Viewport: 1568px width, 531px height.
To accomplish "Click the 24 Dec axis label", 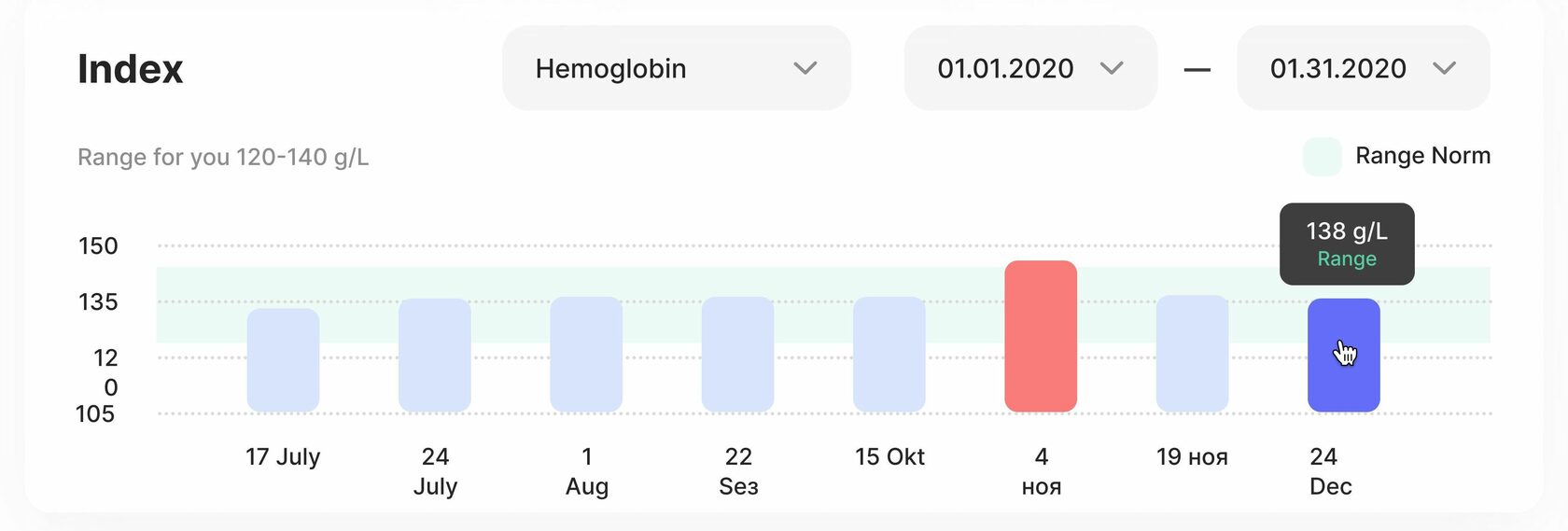I will pyautogui.click(x=1330, y=470).
